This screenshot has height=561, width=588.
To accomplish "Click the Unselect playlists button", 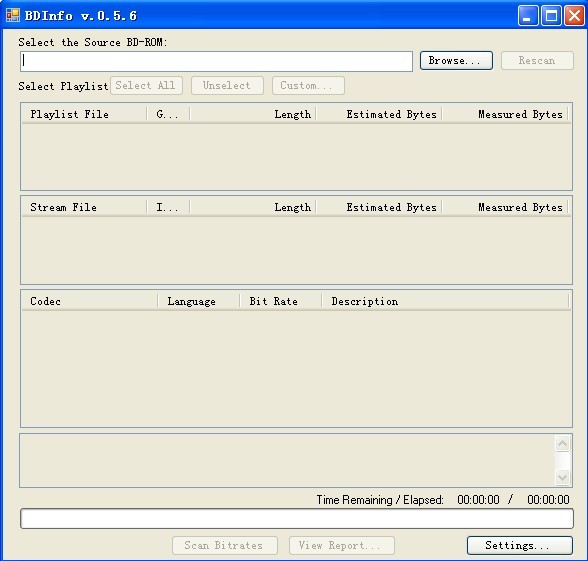I will [x=227, y=86].
